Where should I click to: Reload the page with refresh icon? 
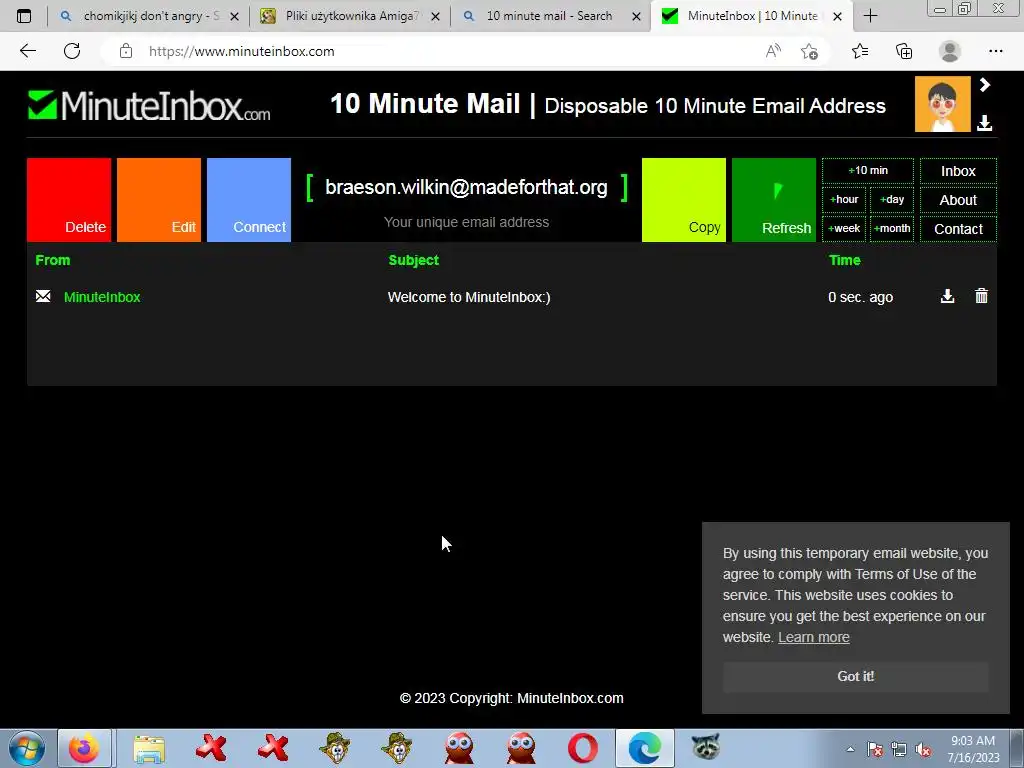pos(72,51)
